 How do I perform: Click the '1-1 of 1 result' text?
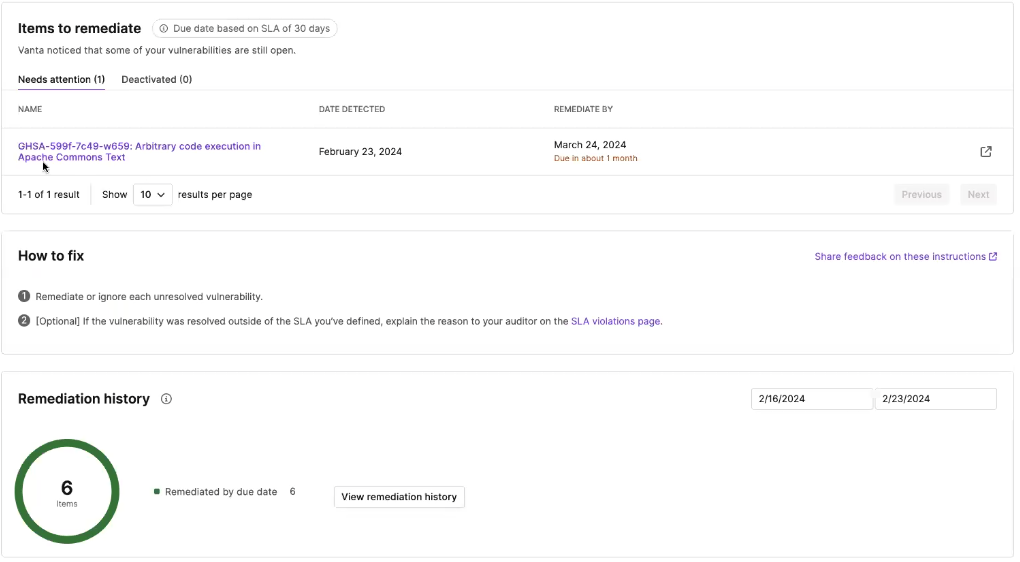click(x=49, y=194)
